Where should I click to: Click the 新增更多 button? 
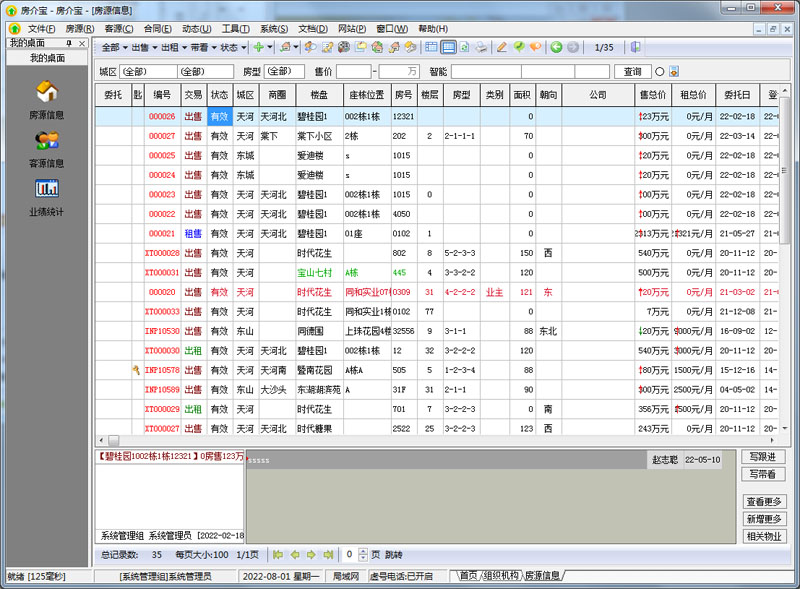764,519
